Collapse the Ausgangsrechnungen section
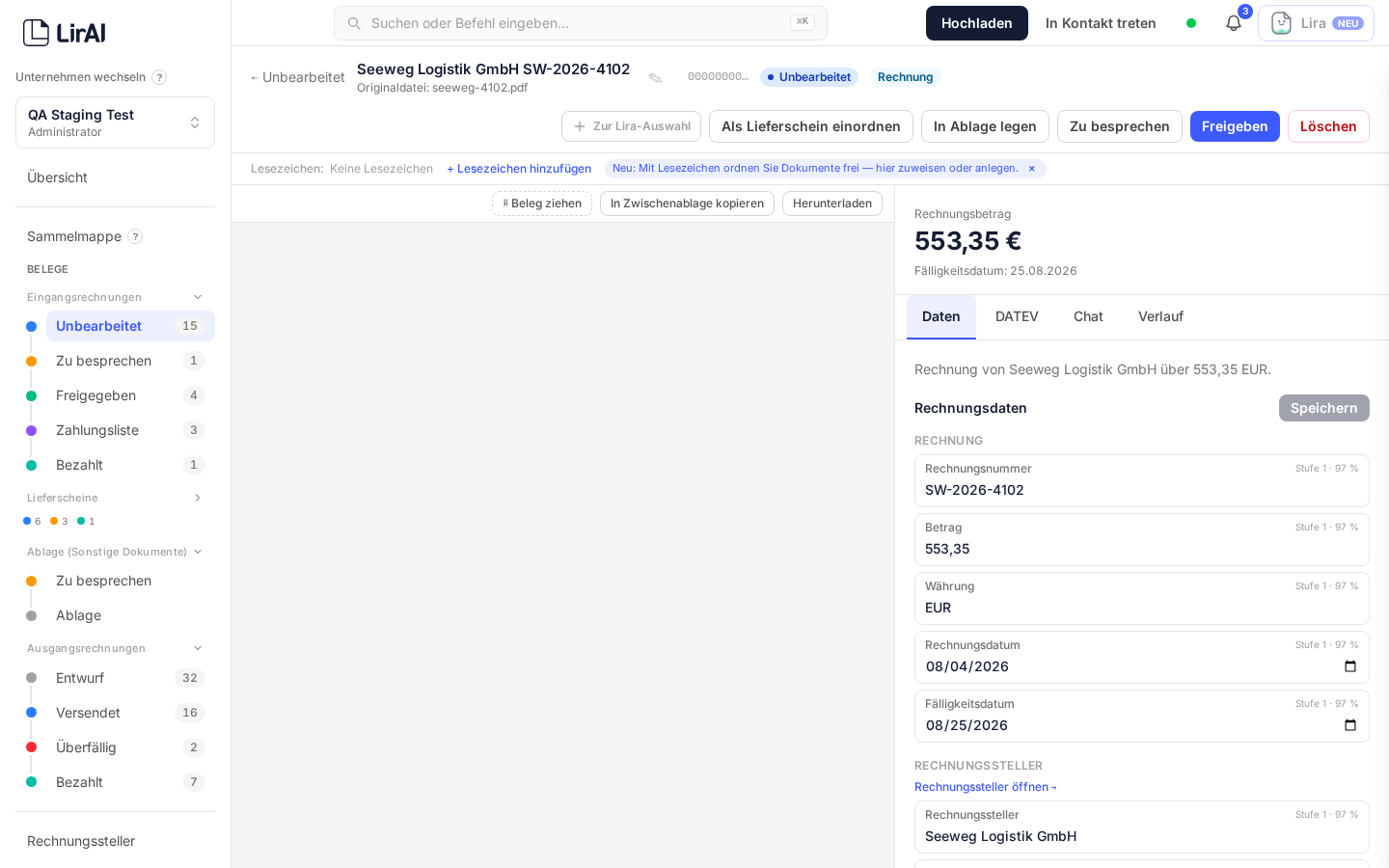Viewport: 1389px width, 868px height. point(198,648)
